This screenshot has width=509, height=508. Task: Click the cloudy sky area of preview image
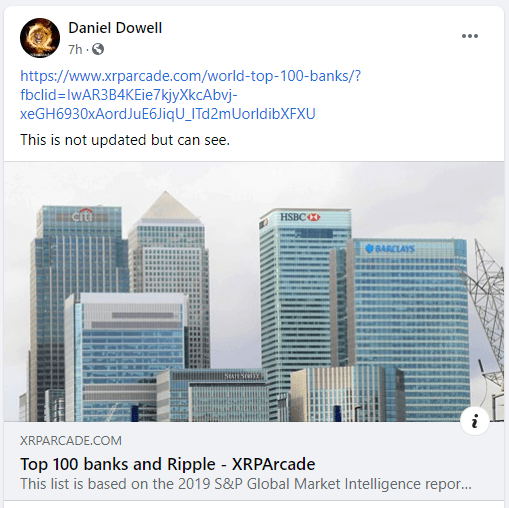coord(233,187)
